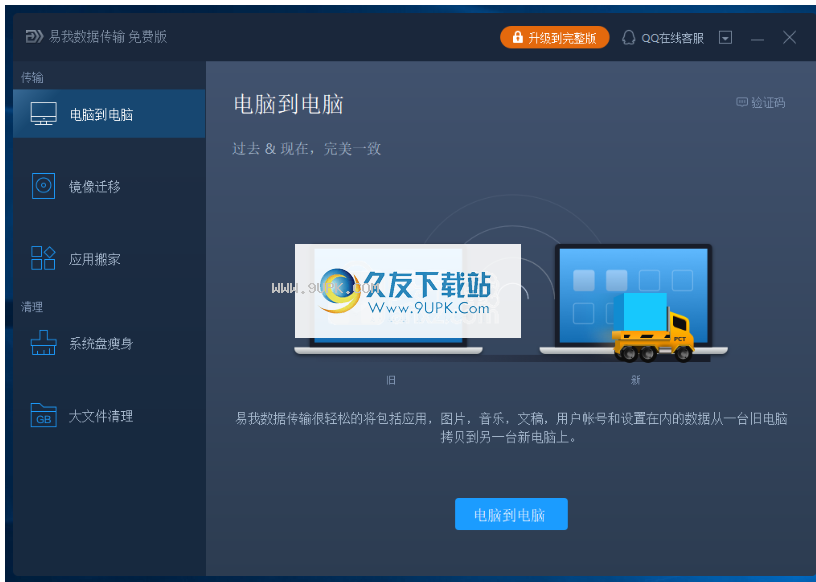Image resolution: width=816 pixels, height=582 pixels.
Task: Click the GB folder icon for 大文件清理
Action: click(x=44, y=415)
